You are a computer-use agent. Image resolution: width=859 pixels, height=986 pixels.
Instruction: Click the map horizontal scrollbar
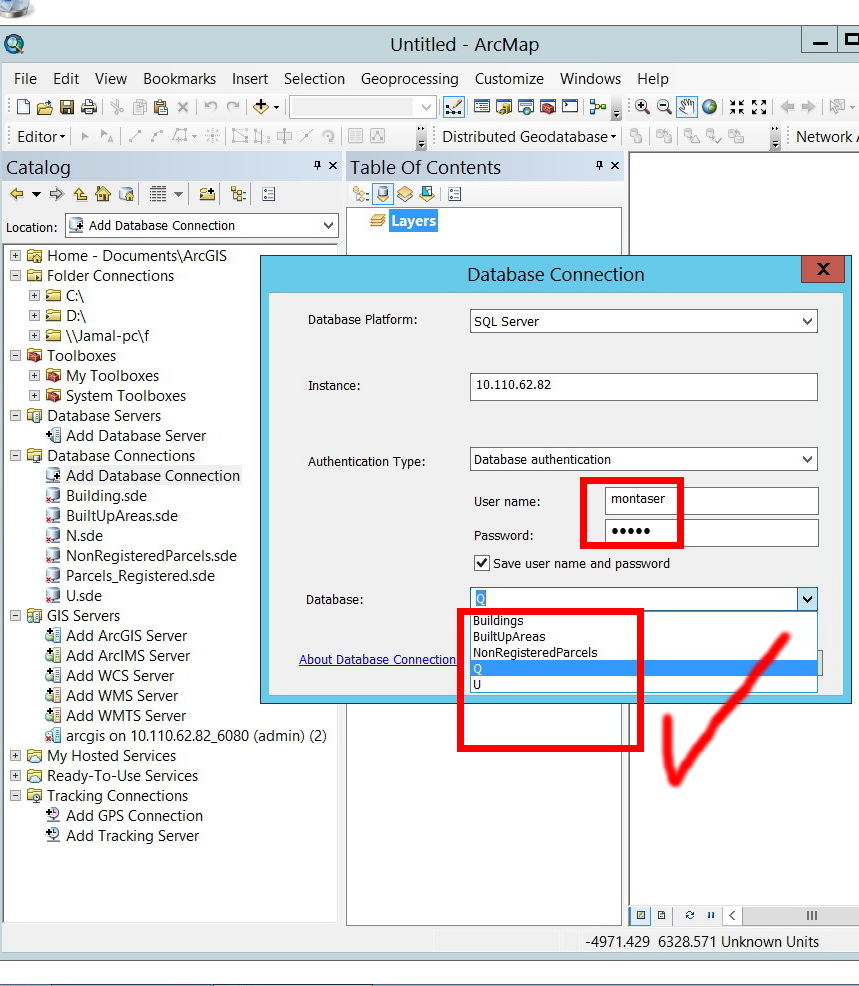tap(801, 915)
